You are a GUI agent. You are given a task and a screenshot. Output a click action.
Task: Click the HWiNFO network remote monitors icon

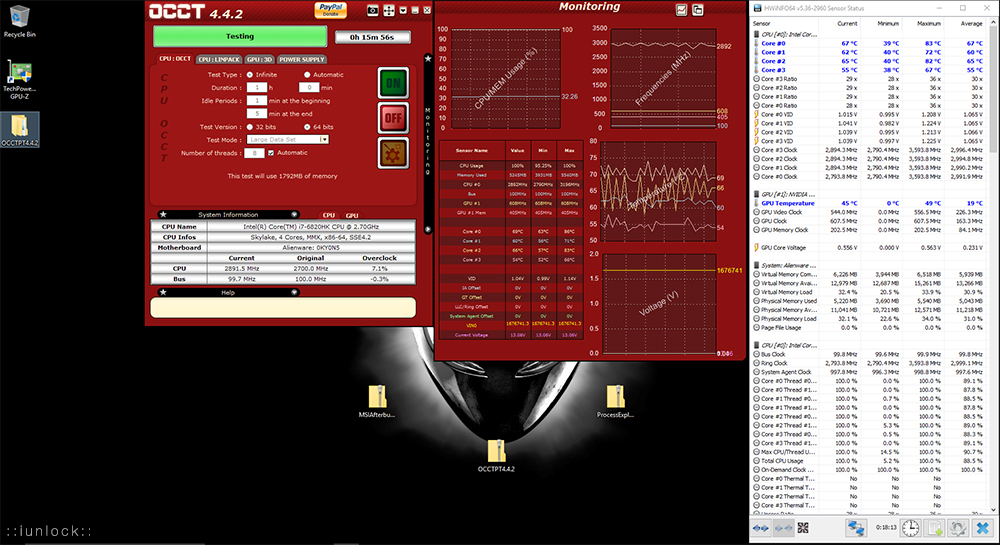856,528
